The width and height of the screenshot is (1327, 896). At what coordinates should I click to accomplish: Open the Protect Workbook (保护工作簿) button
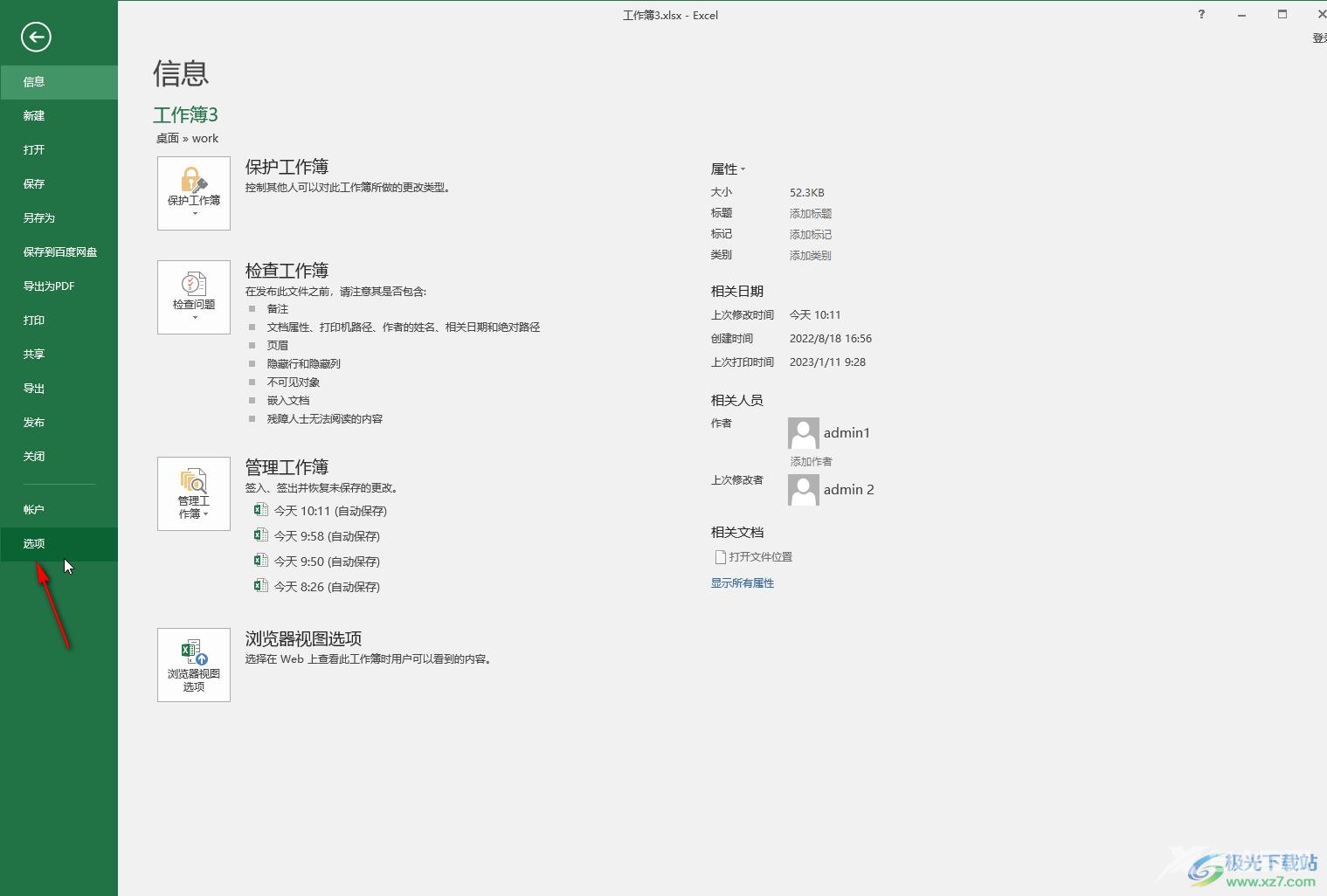tap(194, 194)
